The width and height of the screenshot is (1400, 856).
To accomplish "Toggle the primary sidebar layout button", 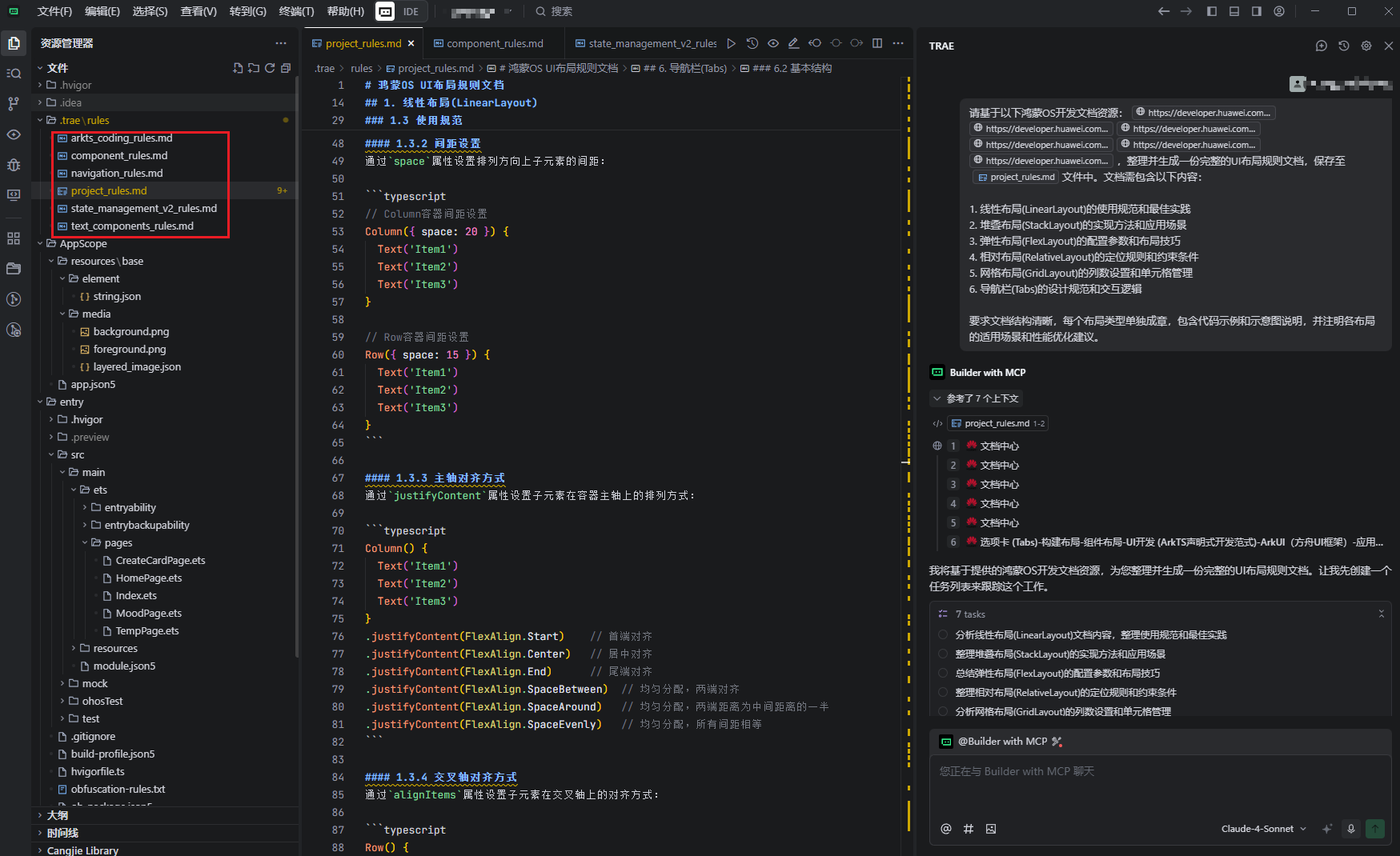I will click(x=1212, y=11).
